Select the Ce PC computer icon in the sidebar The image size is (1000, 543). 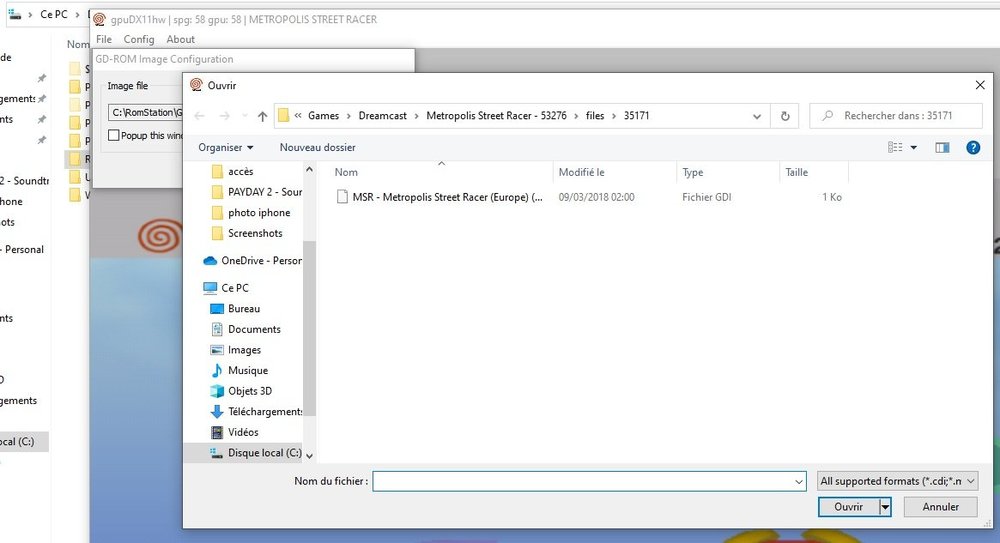pos(210,288)
